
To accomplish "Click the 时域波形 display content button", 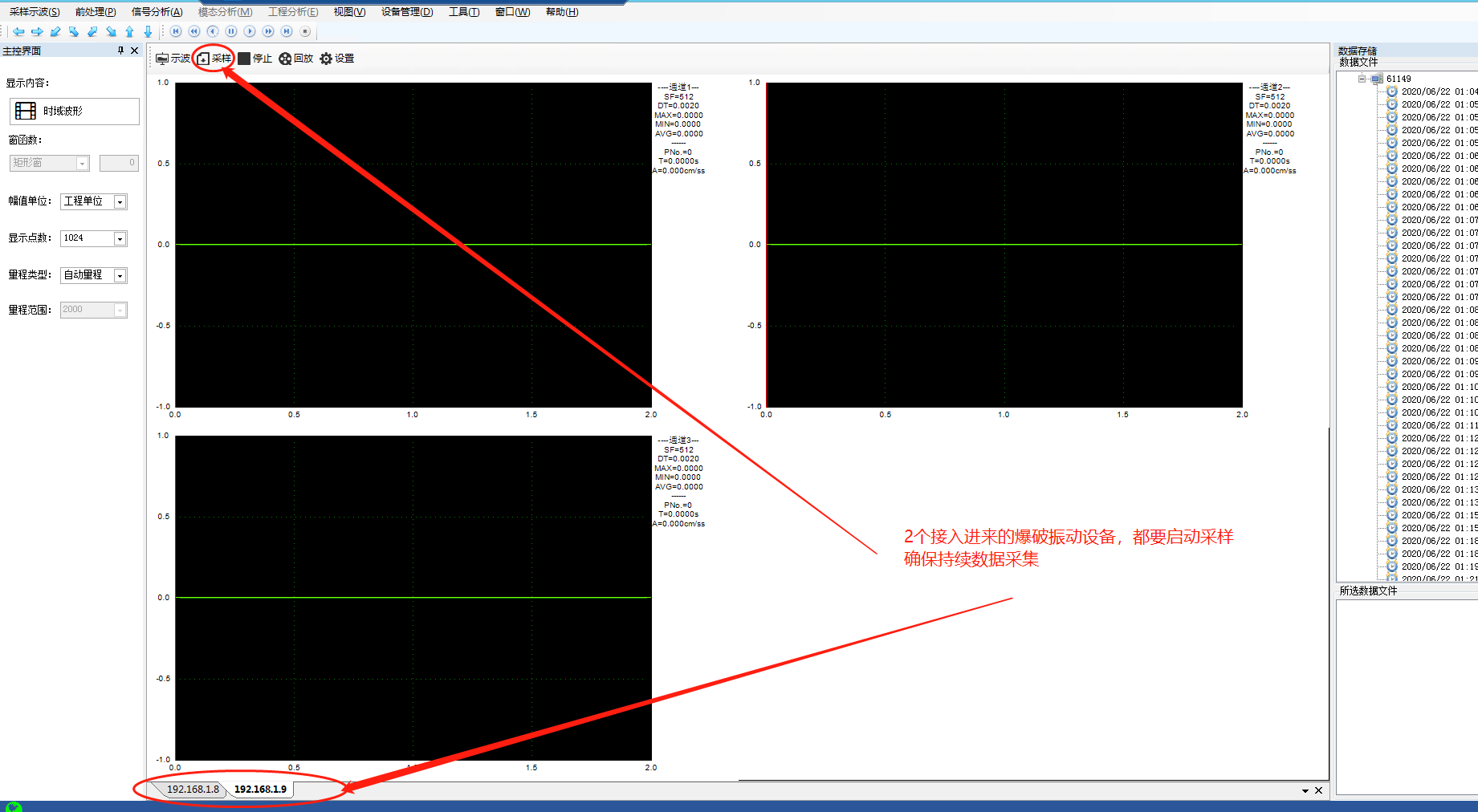I will [74, 112].
